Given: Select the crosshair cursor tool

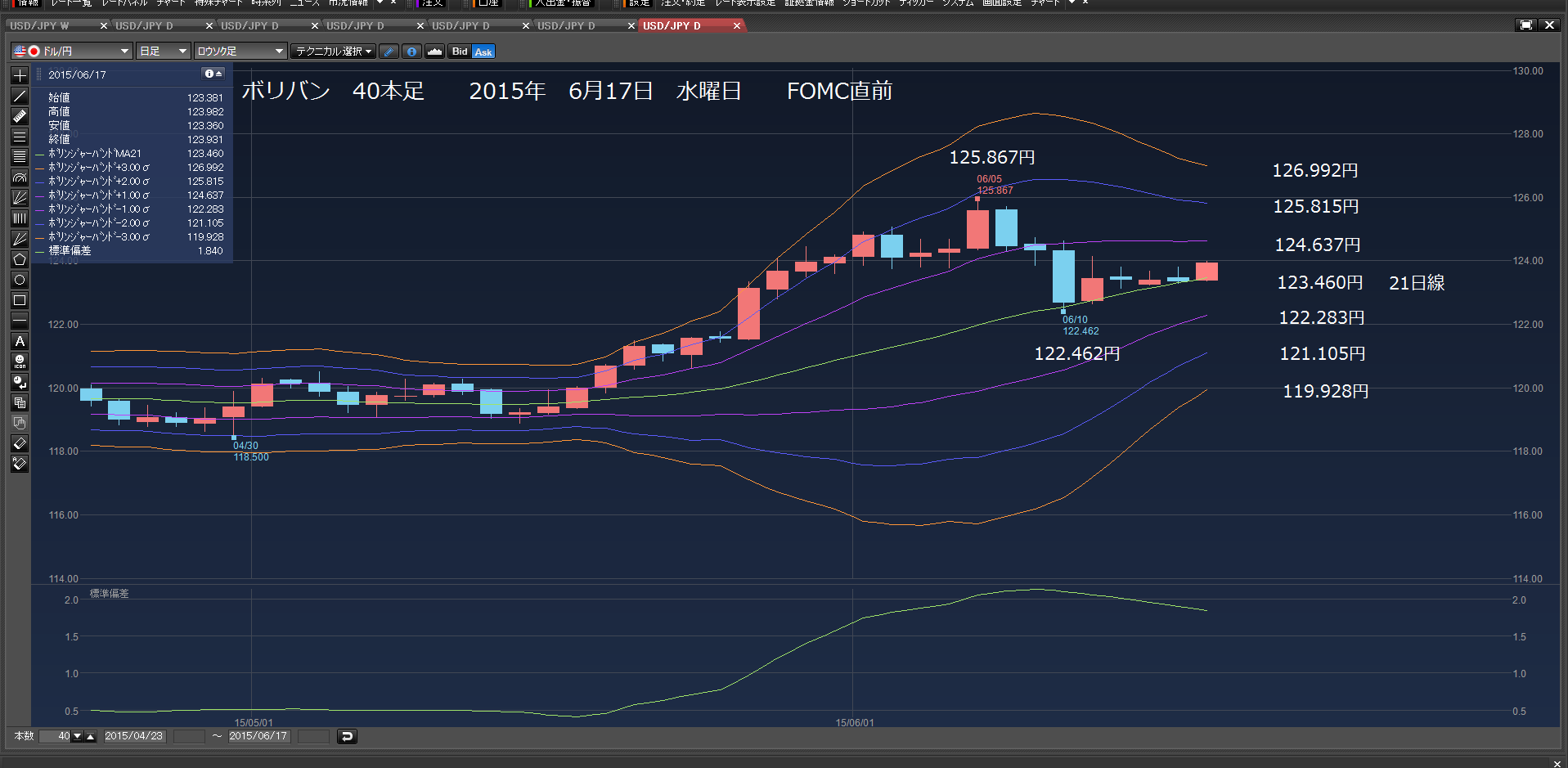Looking at the screenshot, I should click(20, 75).
